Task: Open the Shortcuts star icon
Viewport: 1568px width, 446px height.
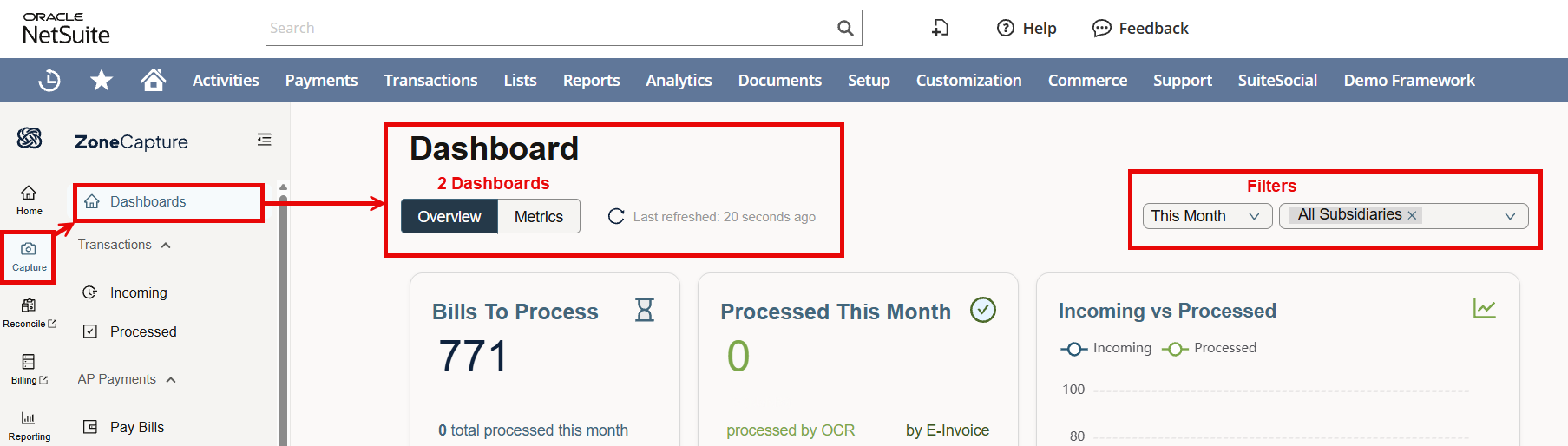Action: pyautogui.click(x=102, y=80)
